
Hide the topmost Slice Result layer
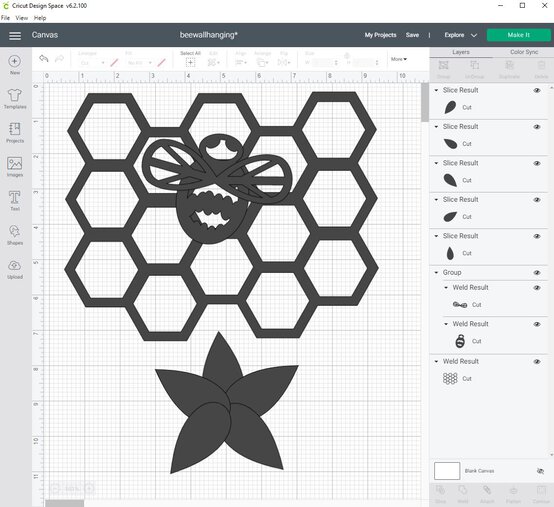click(x=537, y=90)
